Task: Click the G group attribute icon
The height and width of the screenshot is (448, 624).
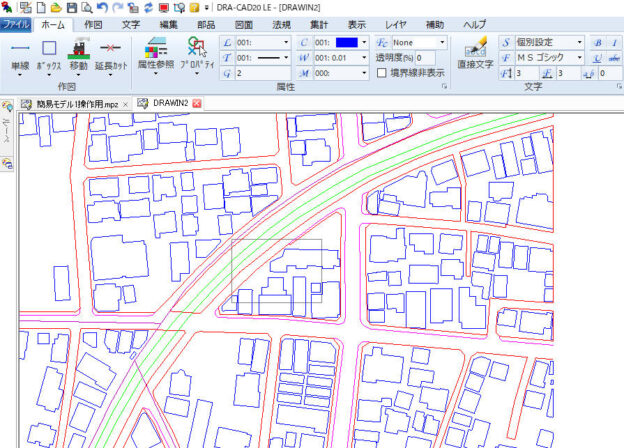Action: point(227,73)
